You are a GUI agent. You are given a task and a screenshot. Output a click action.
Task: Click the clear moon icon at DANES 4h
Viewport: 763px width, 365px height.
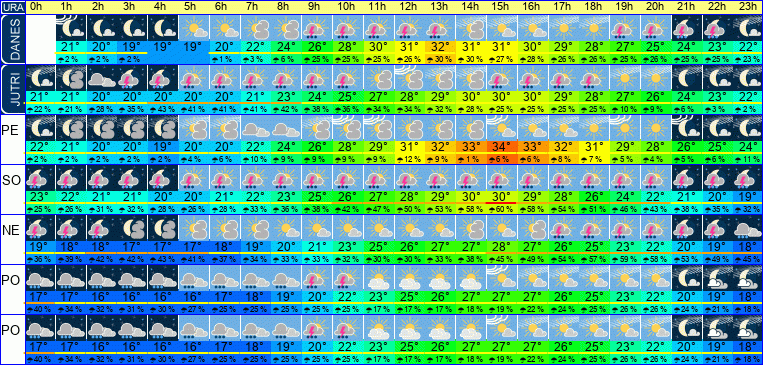163,28
